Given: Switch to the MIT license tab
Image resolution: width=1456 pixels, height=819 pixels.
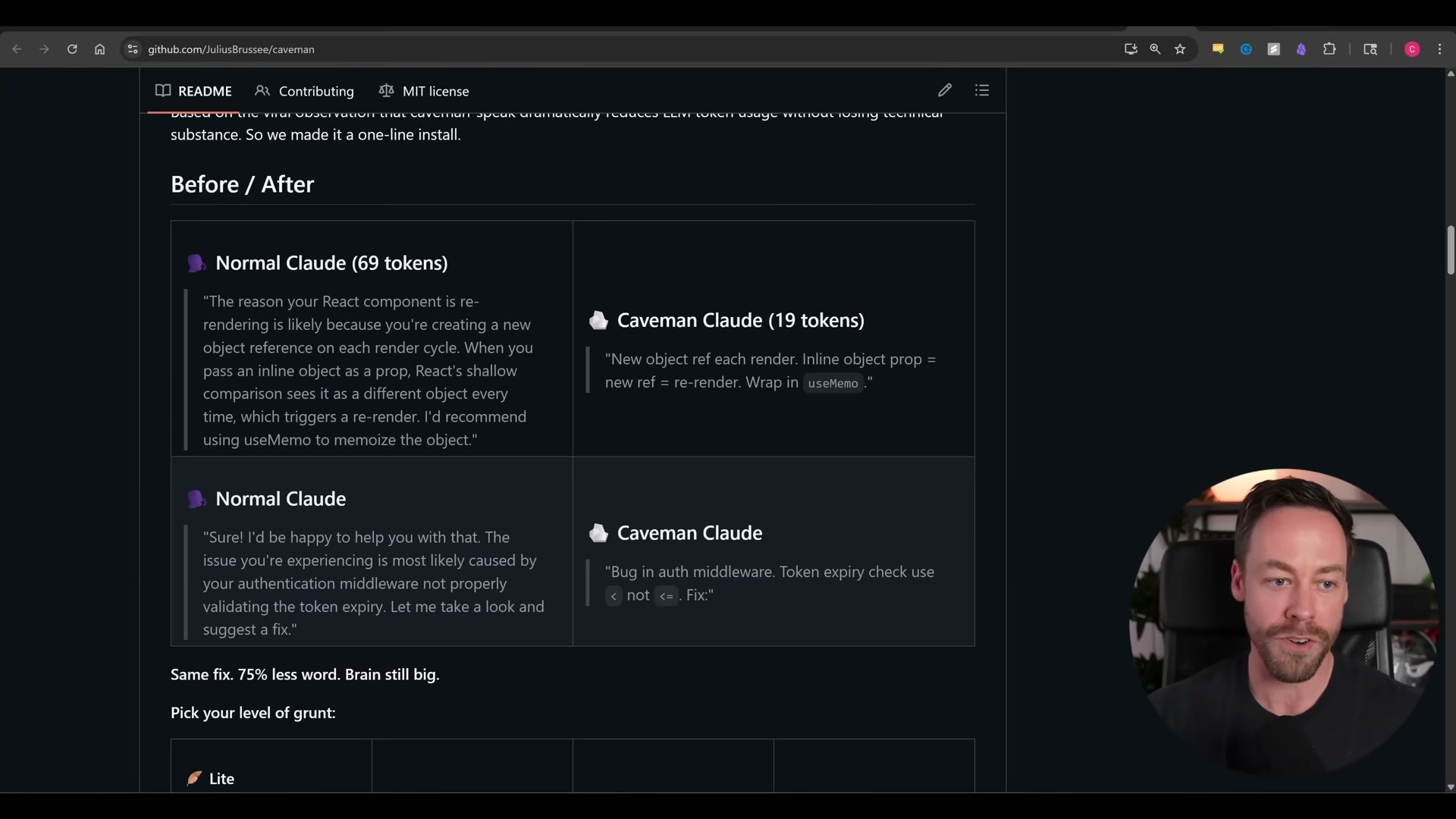Looking at the screenshot, I should click(424, 91).
